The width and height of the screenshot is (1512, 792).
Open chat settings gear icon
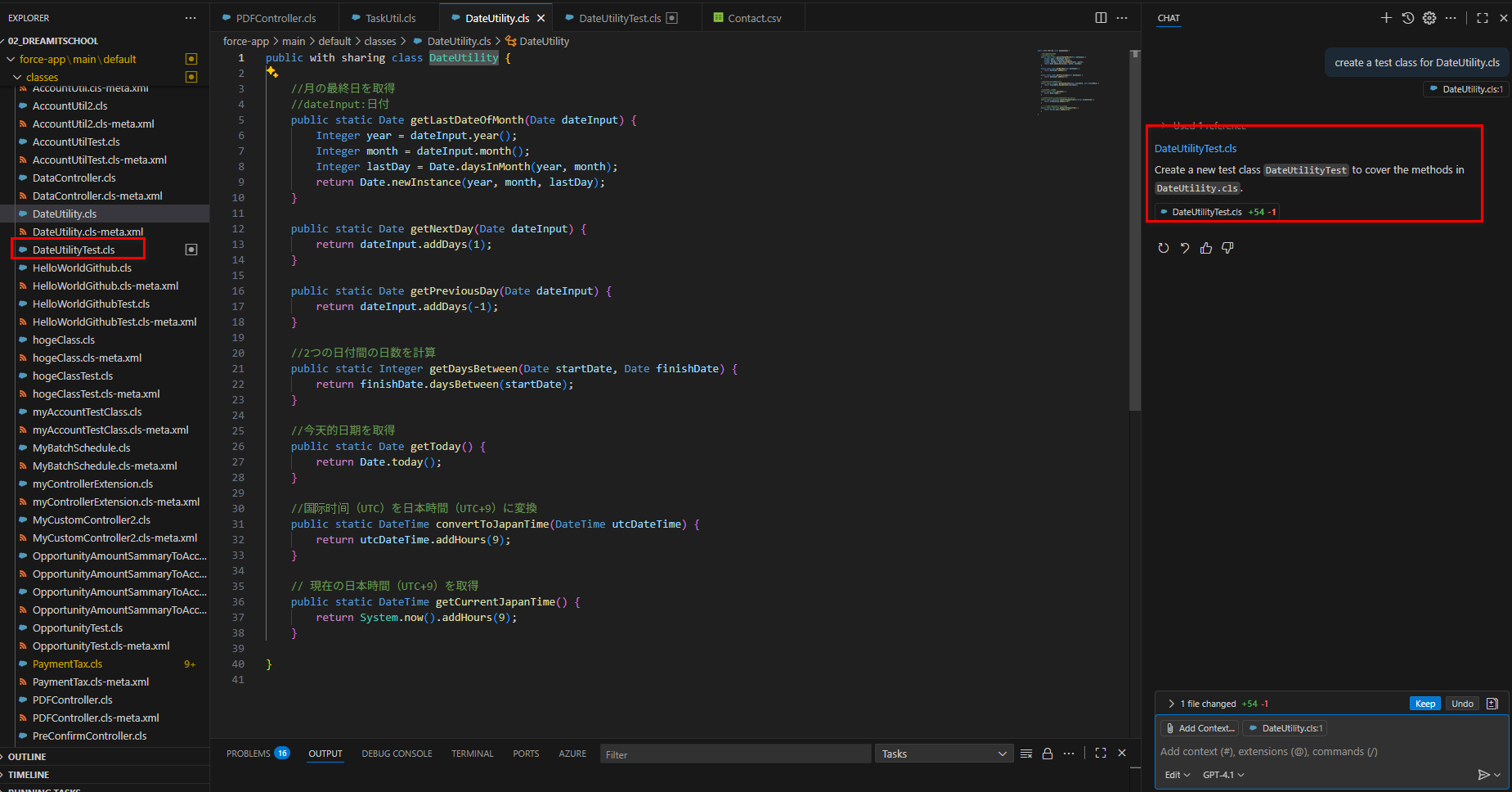pyautogui.click(x=1429, y=18)
